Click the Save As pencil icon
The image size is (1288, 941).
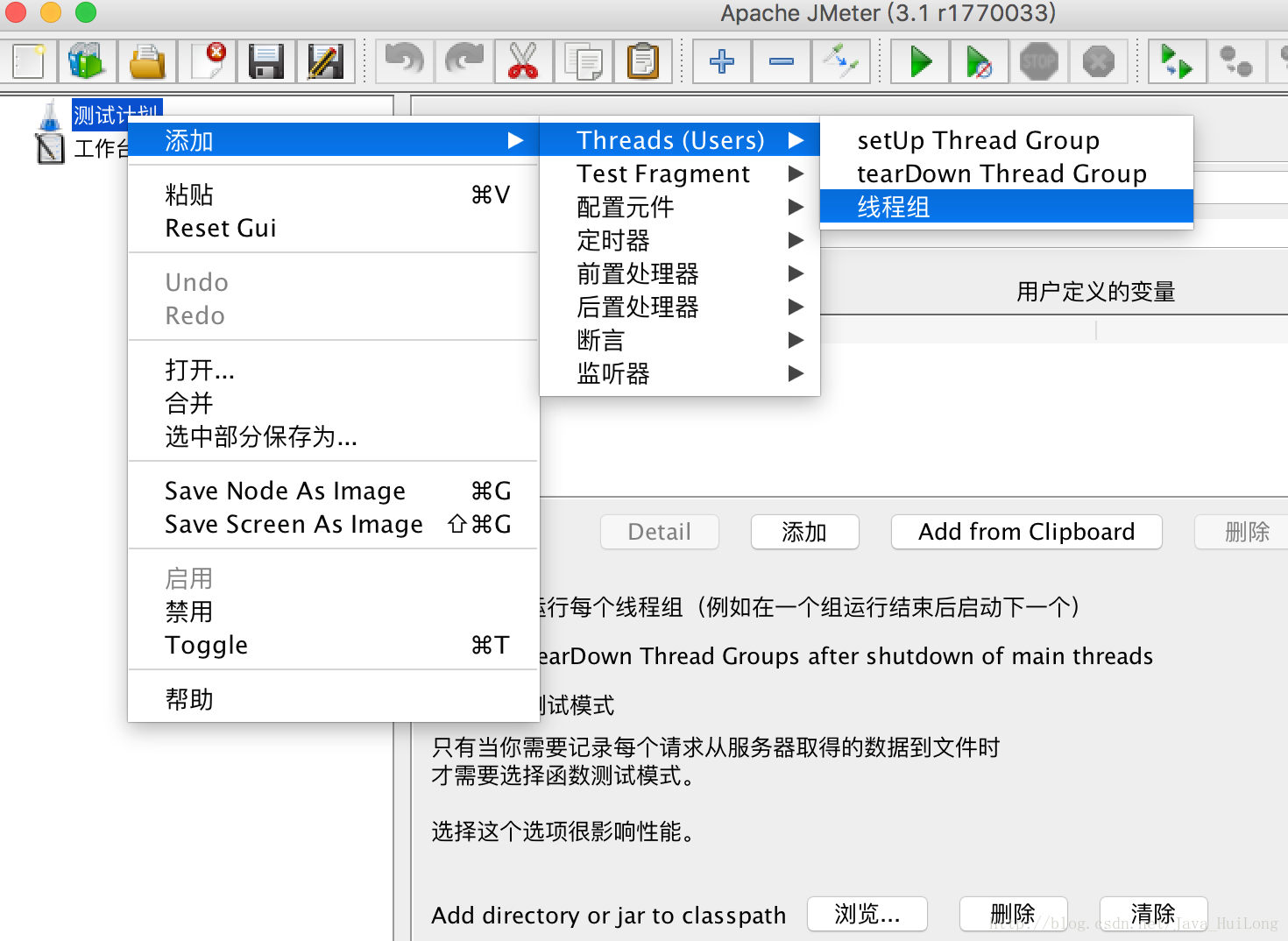[325, 61]
